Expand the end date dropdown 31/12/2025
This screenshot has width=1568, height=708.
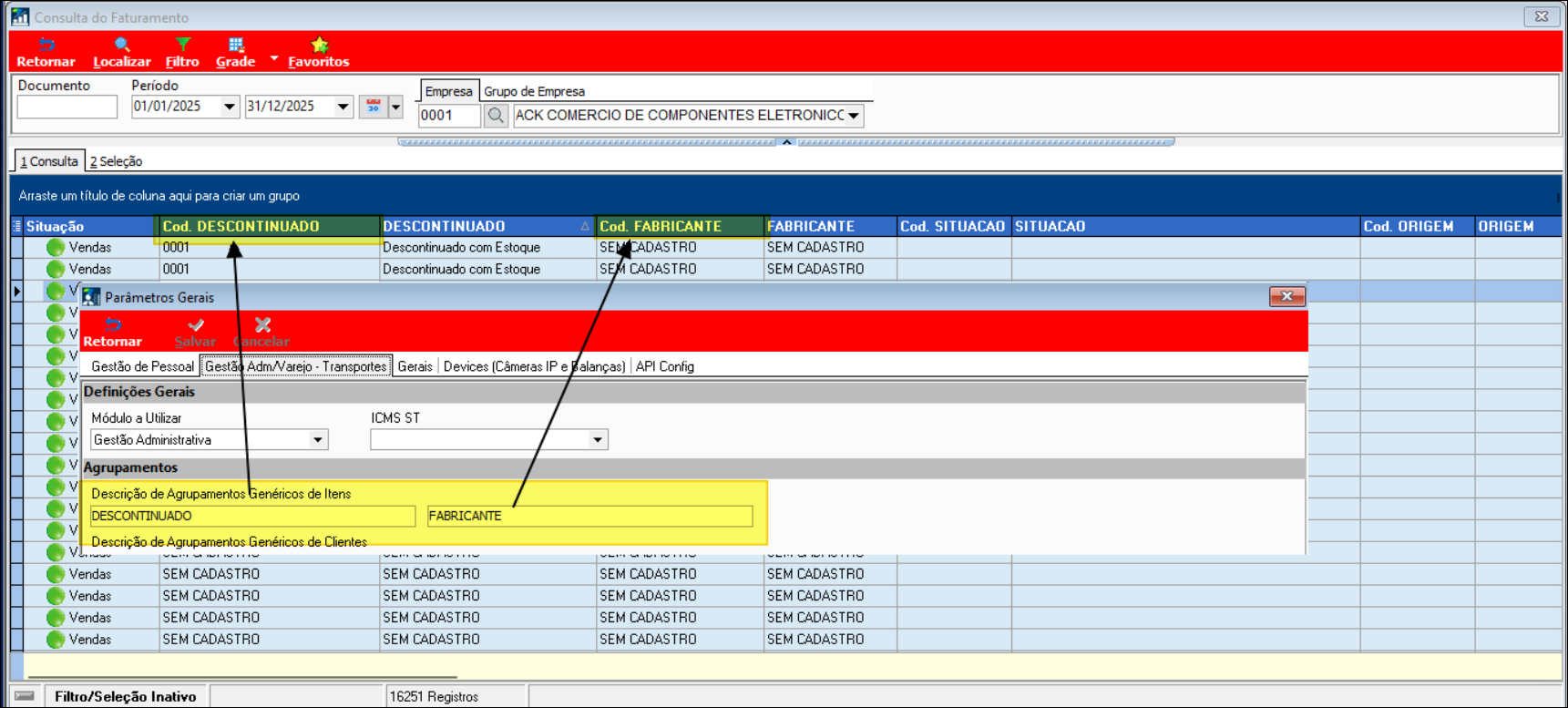343,107
